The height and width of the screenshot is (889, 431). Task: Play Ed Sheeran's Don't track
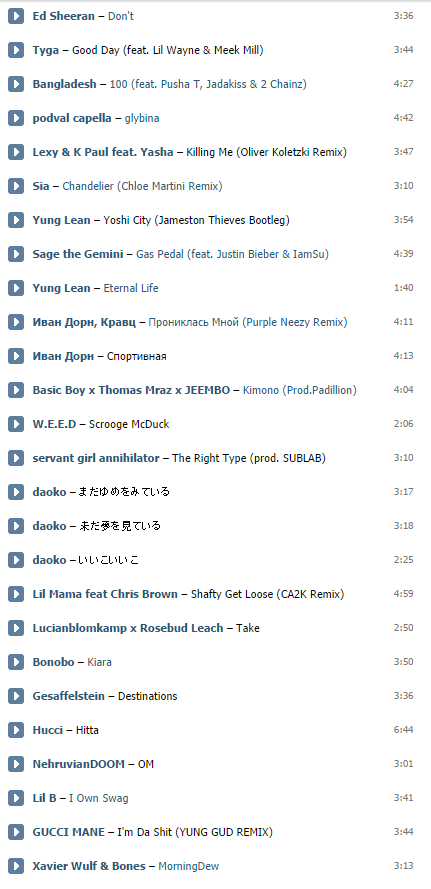point(16,16)
